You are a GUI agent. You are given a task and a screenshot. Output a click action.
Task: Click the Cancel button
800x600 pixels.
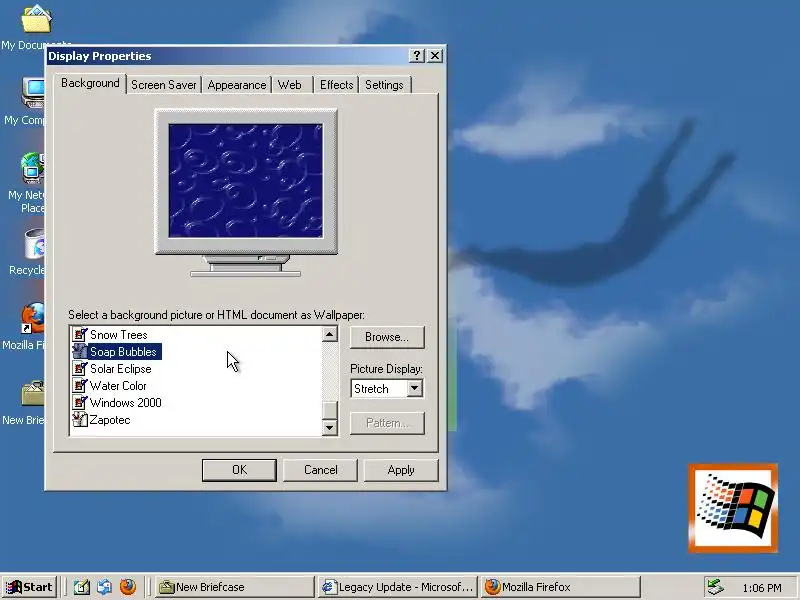coord(320,470)
